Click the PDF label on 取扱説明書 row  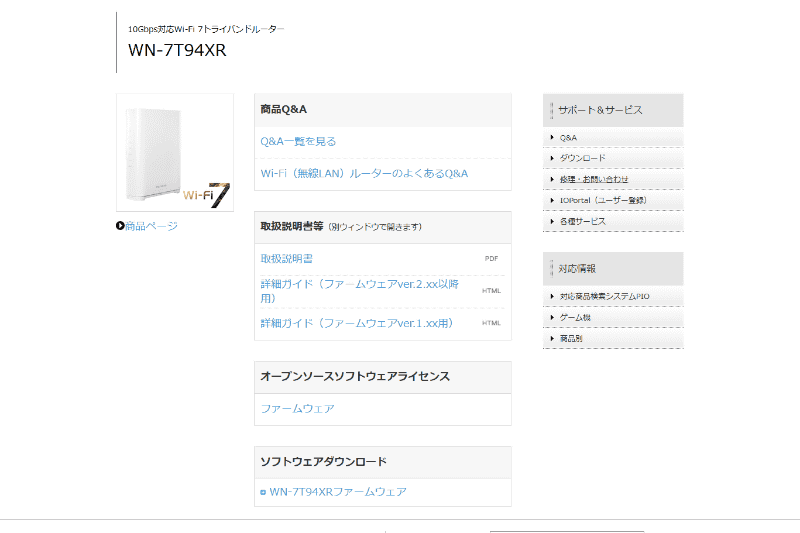(x=491, y=259)
